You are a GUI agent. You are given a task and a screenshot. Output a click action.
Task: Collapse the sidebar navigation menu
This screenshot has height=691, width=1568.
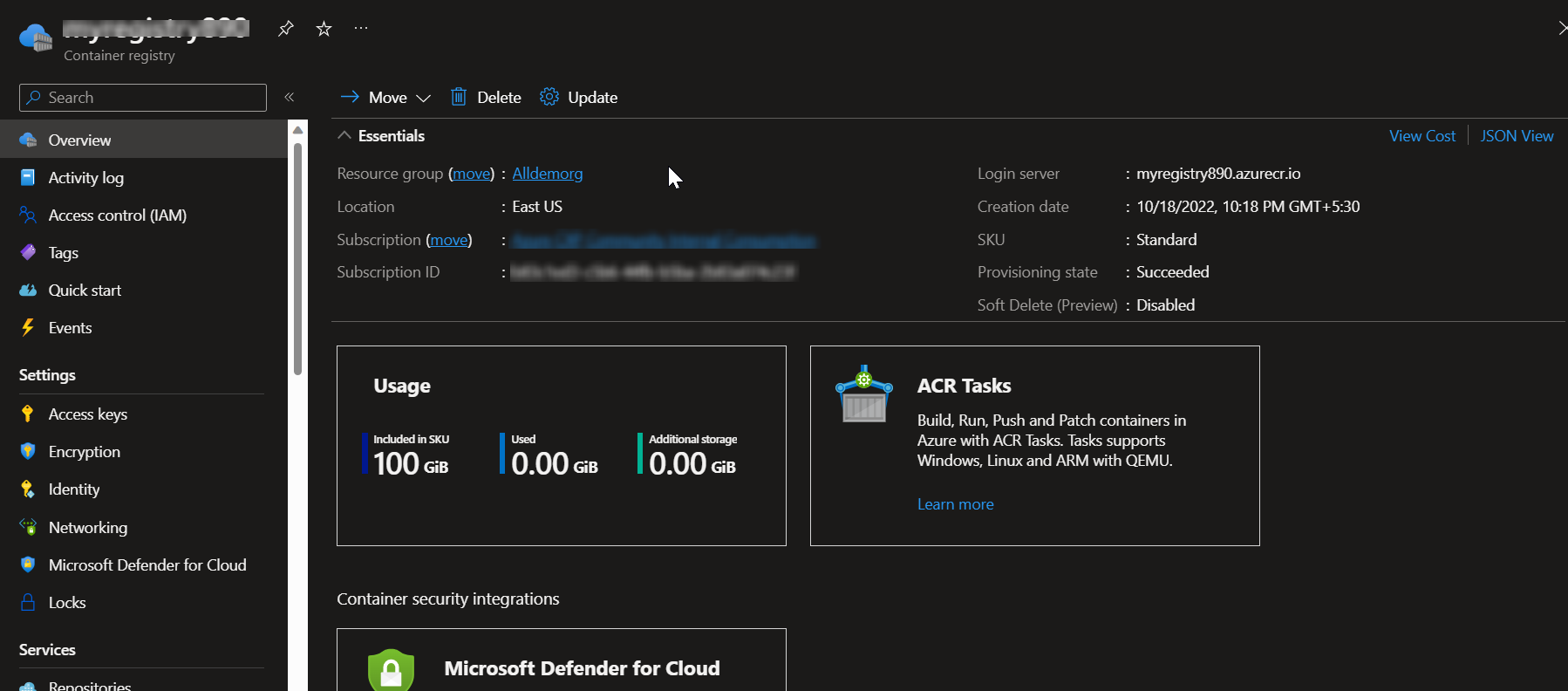pyautogui.click(x=290, y=97)
